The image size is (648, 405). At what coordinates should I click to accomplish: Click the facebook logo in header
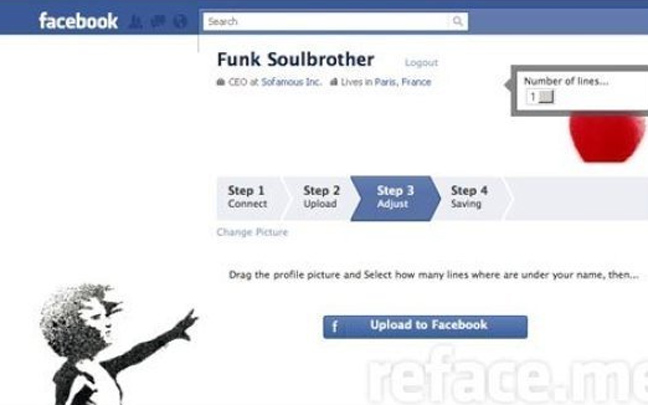coord(78,21)
